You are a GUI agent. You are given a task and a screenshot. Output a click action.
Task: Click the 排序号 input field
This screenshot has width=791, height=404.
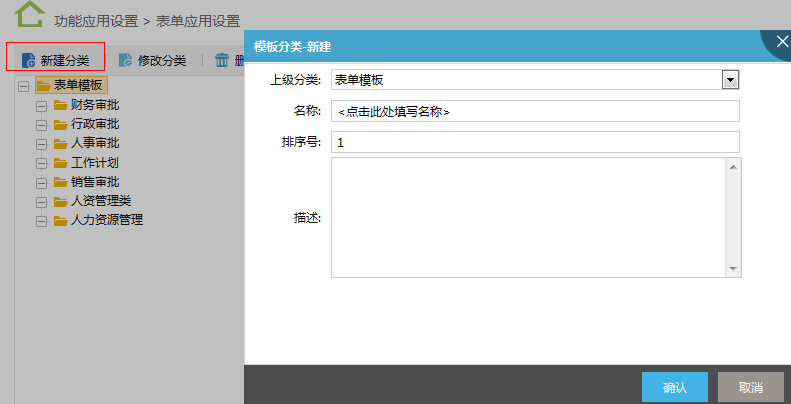[535, 142]
